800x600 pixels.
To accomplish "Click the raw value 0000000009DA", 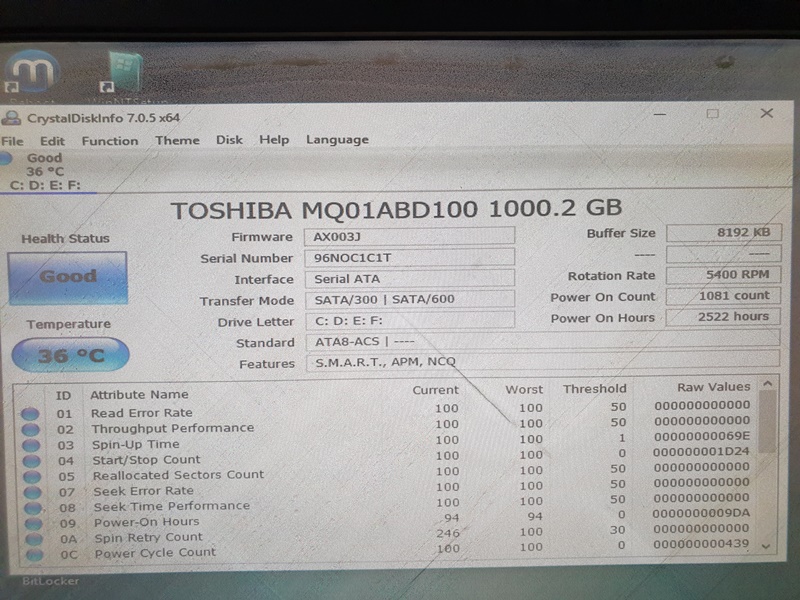I will (x=701, y=513).
